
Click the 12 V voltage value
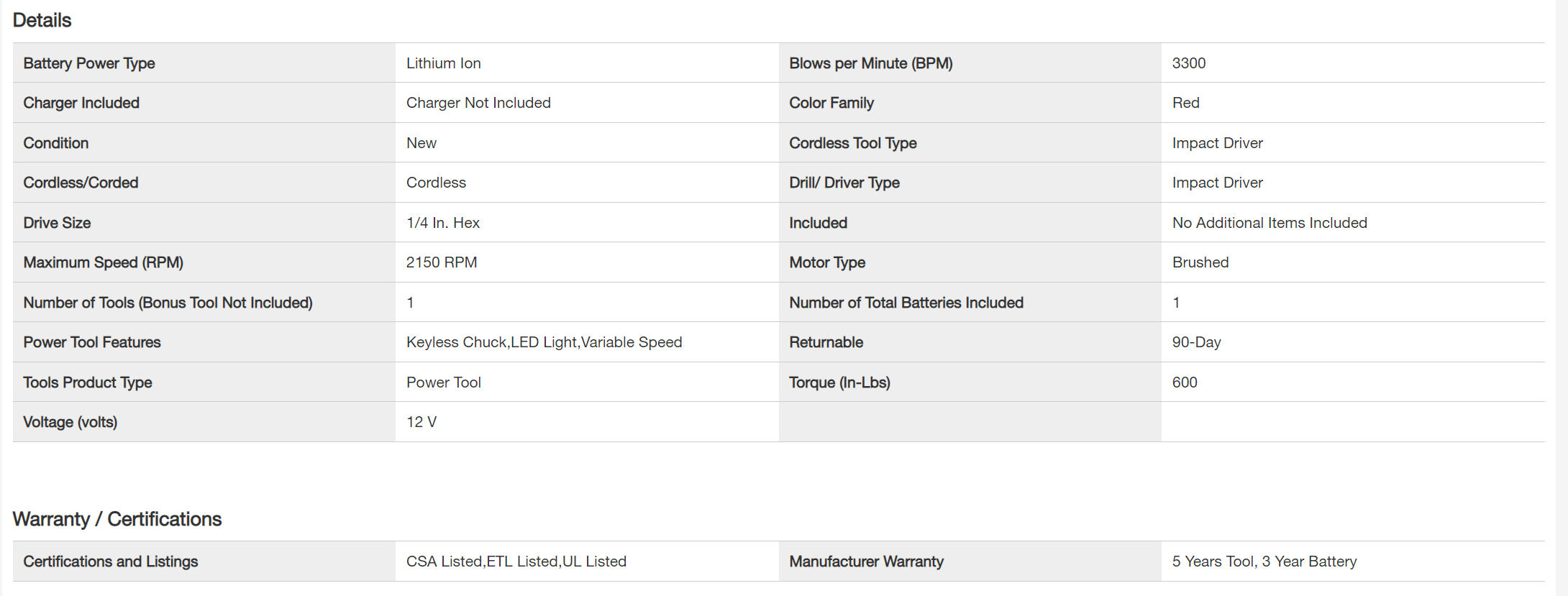pyautogui.click(x=421, y=422)
